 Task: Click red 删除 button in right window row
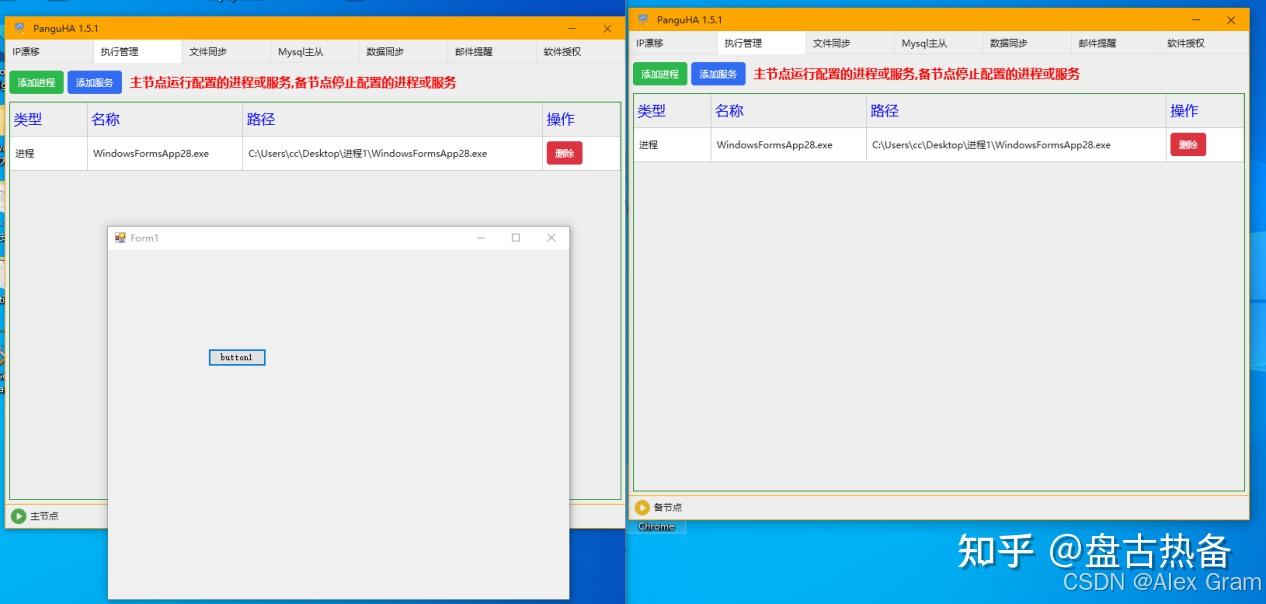1188,145
